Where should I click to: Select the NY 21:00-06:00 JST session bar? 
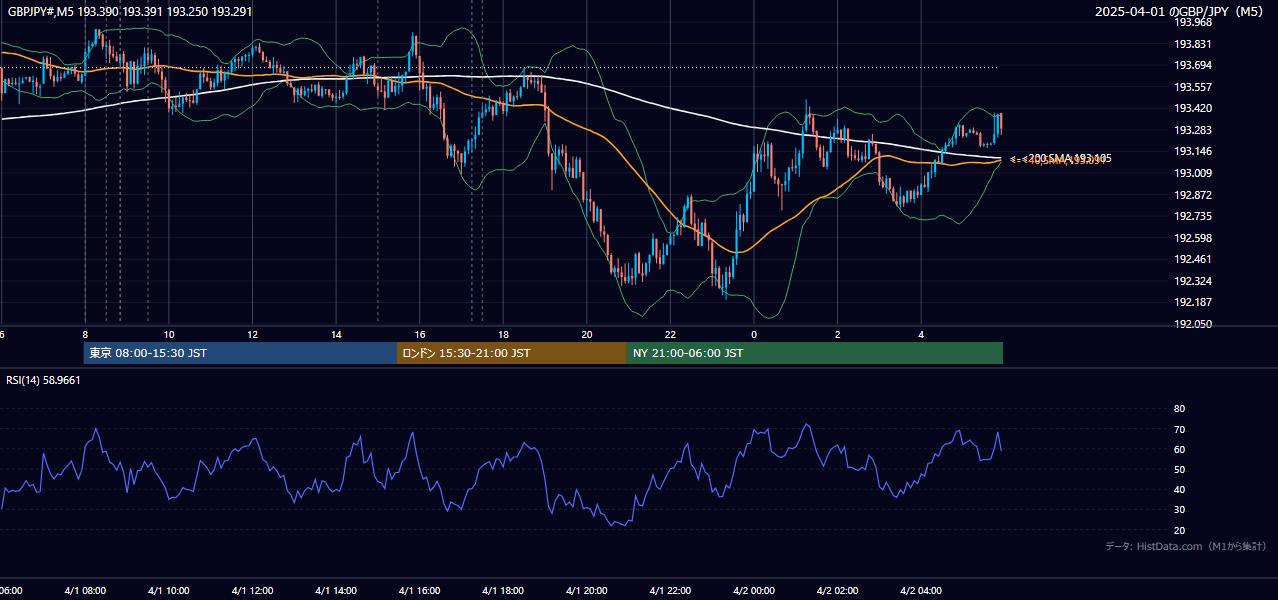pyautogui.click(x=815, y=353)
